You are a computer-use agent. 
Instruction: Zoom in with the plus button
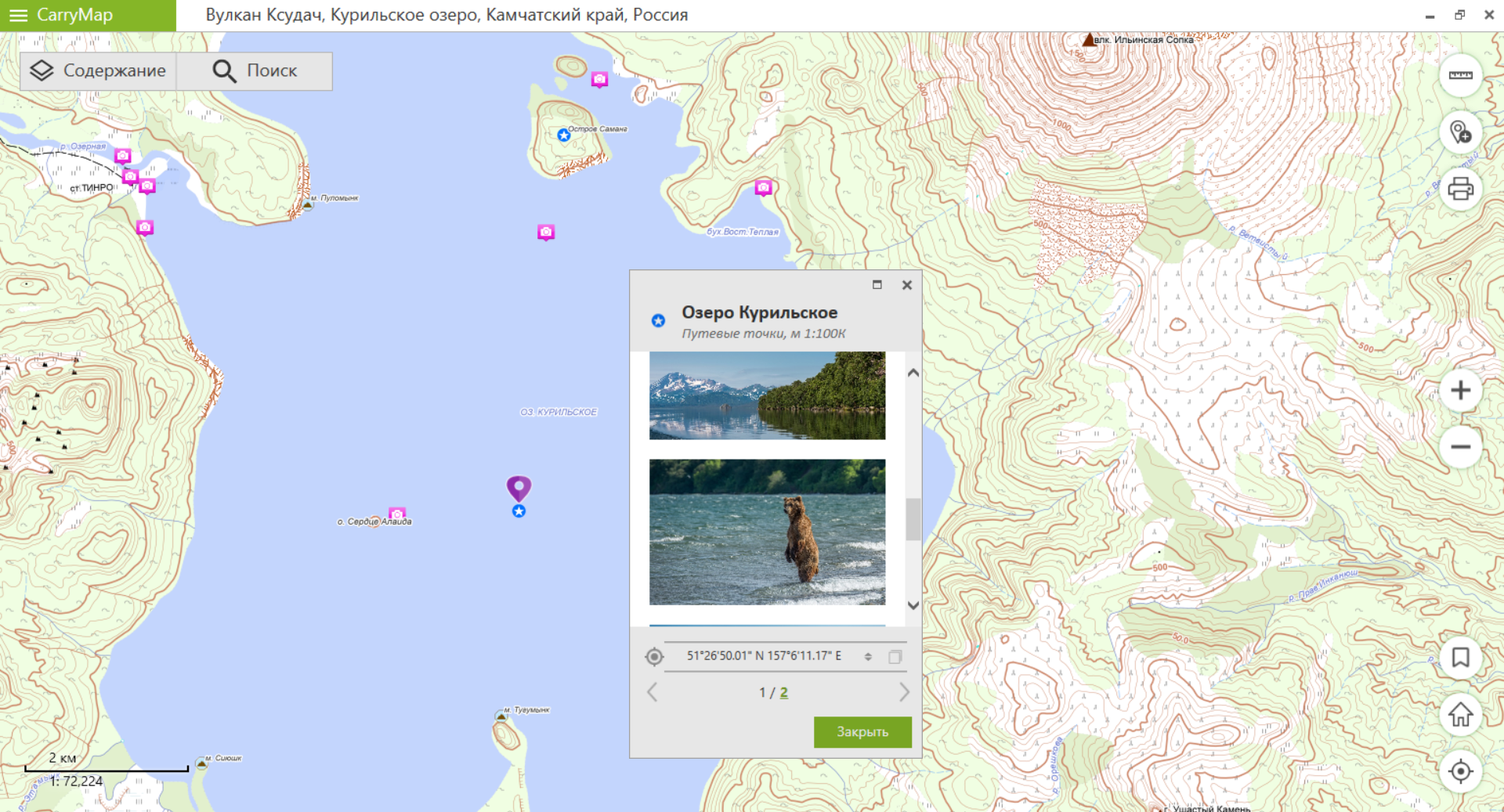click(1460, 390)
